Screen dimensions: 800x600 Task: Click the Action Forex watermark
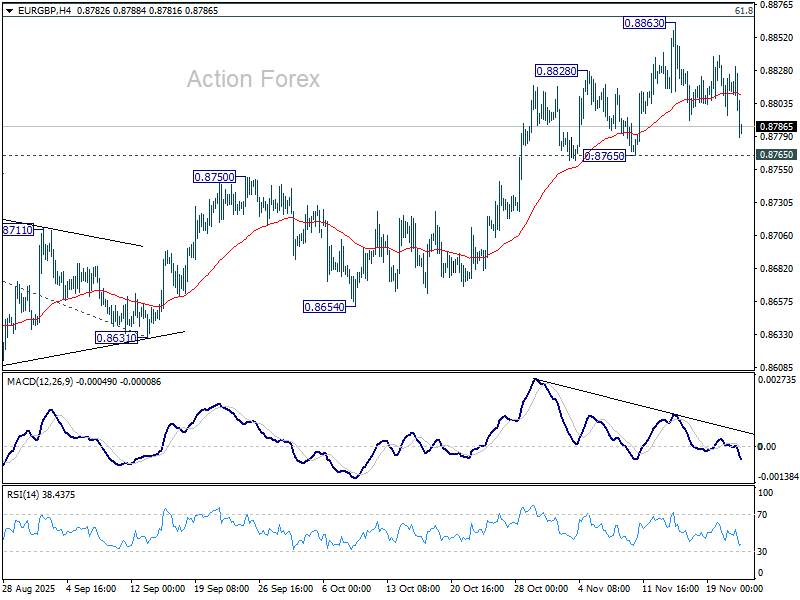point(253,79)
